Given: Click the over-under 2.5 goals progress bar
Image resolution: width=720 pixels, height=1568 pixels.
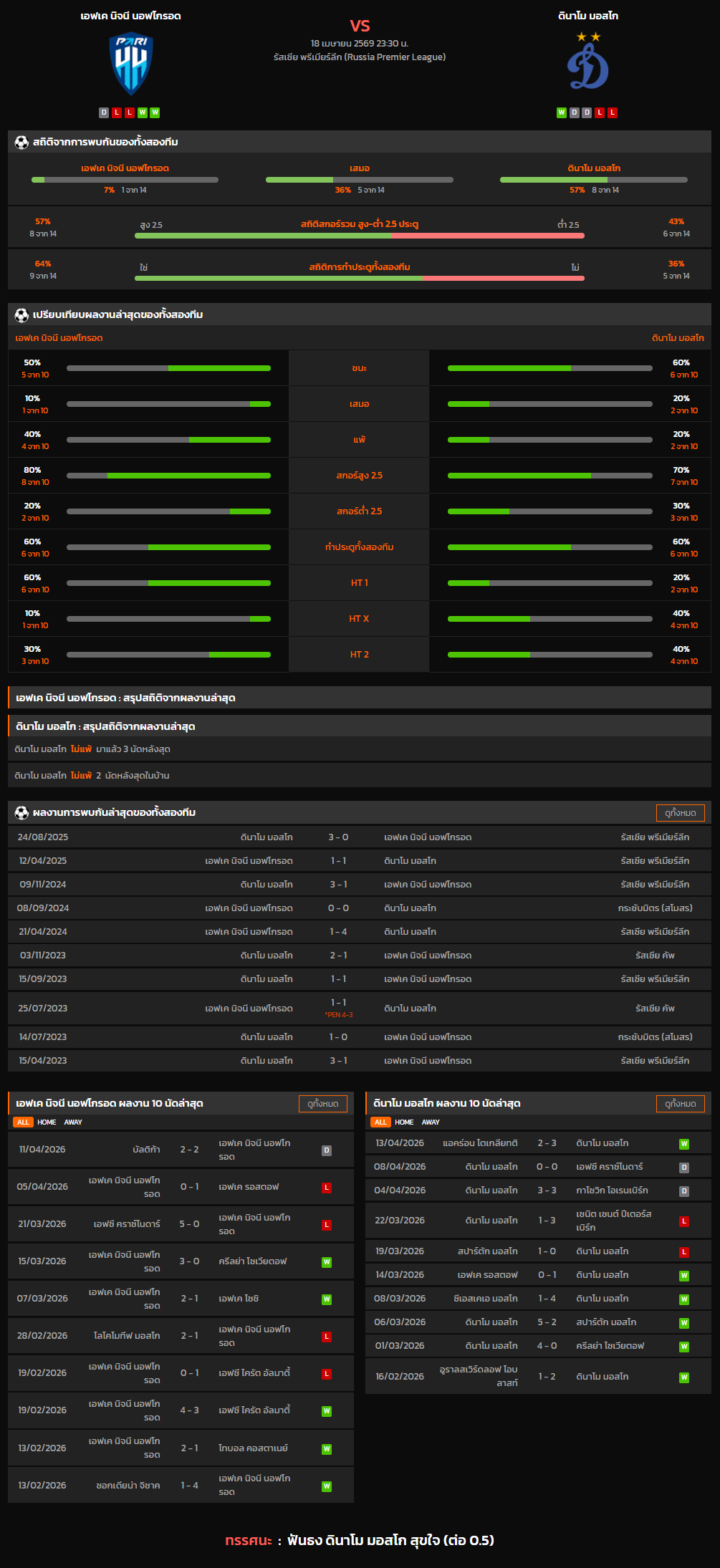Looking at the screenshot, I should click(360, 236).
